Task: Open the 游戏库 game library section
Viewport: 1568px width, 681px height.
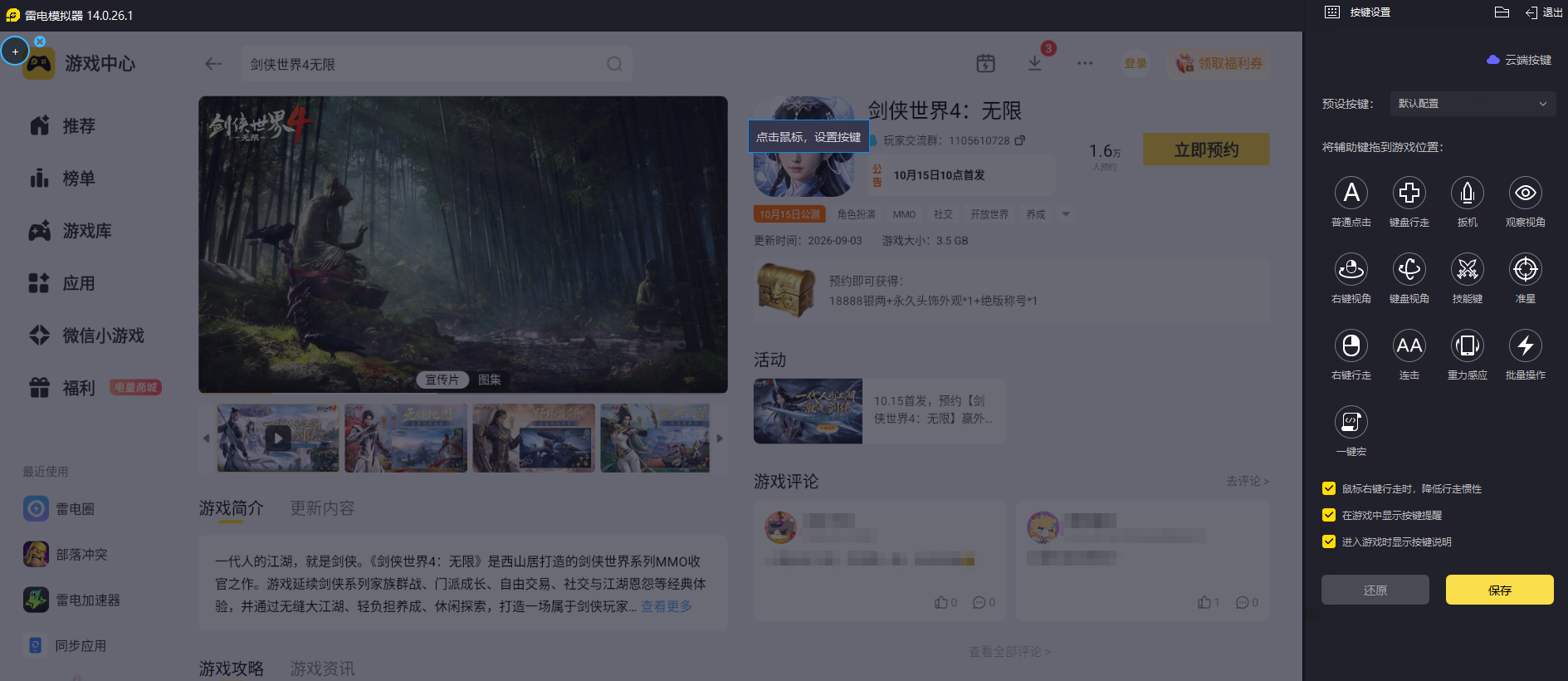Action: (70, 230)
